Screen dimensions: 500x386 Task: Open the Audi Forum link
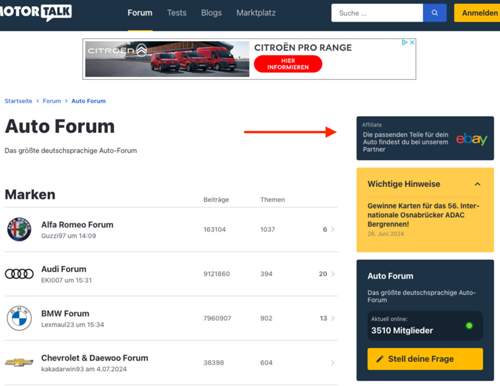pyautogui.click(x=64, y=269)
